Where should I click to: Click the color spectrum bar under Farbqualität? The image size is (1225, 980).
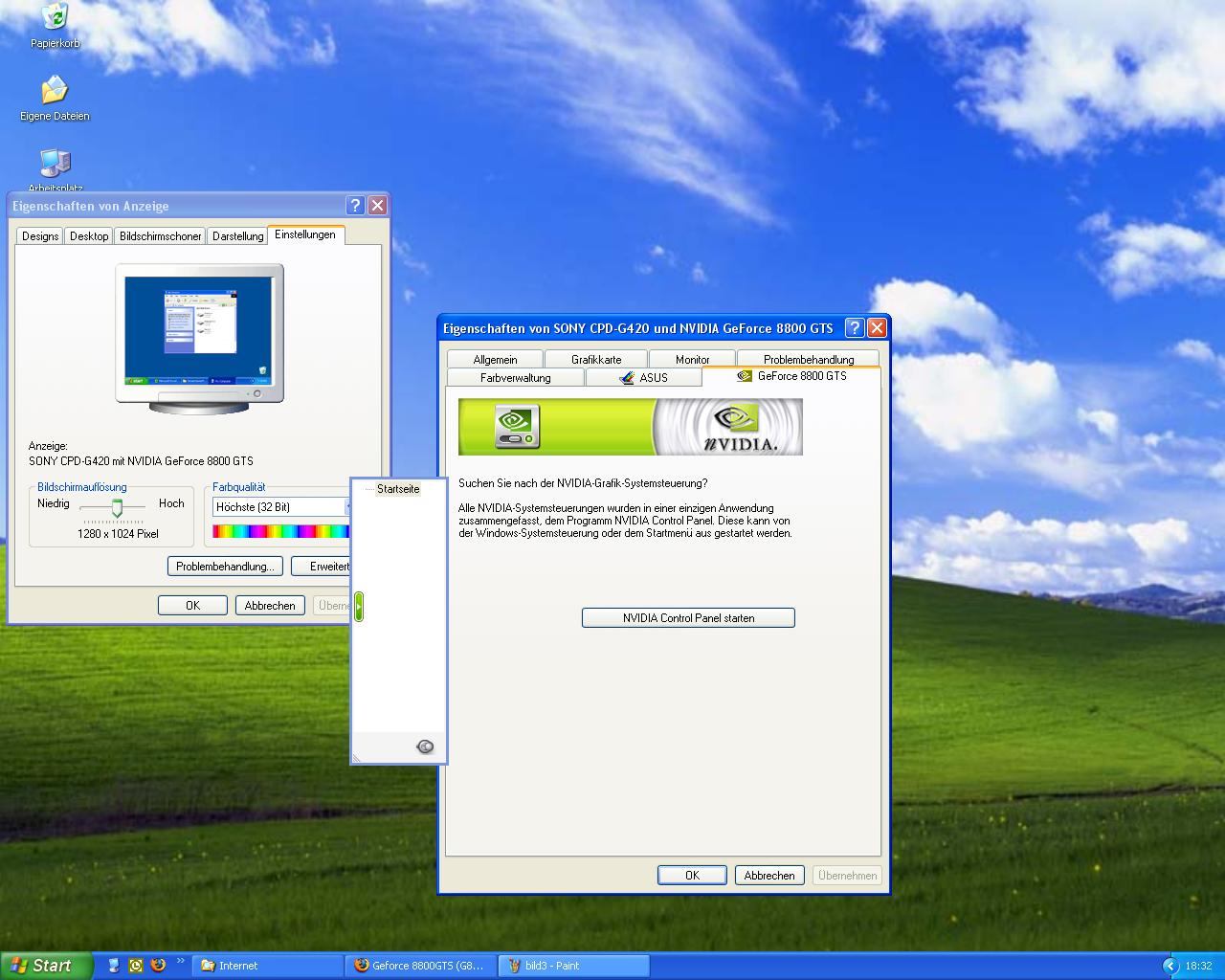pos(281,531)
